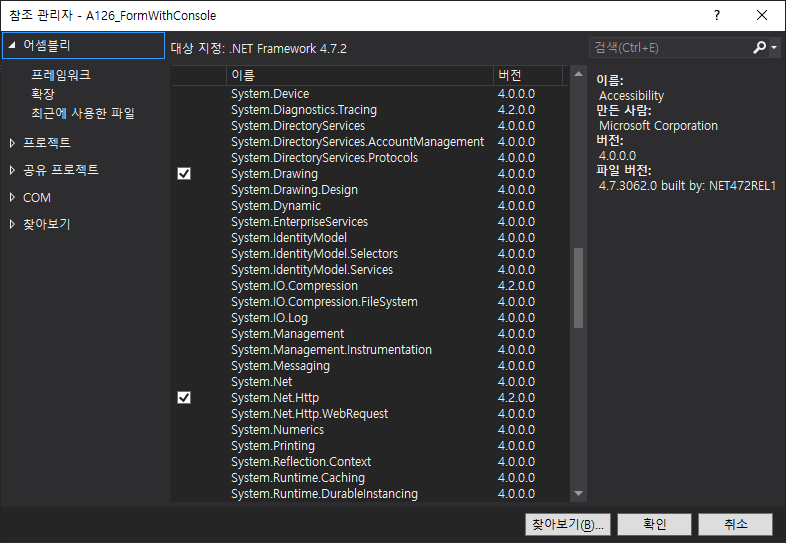
Task: Select System.EnterpriseServices row
Action: 369,222
